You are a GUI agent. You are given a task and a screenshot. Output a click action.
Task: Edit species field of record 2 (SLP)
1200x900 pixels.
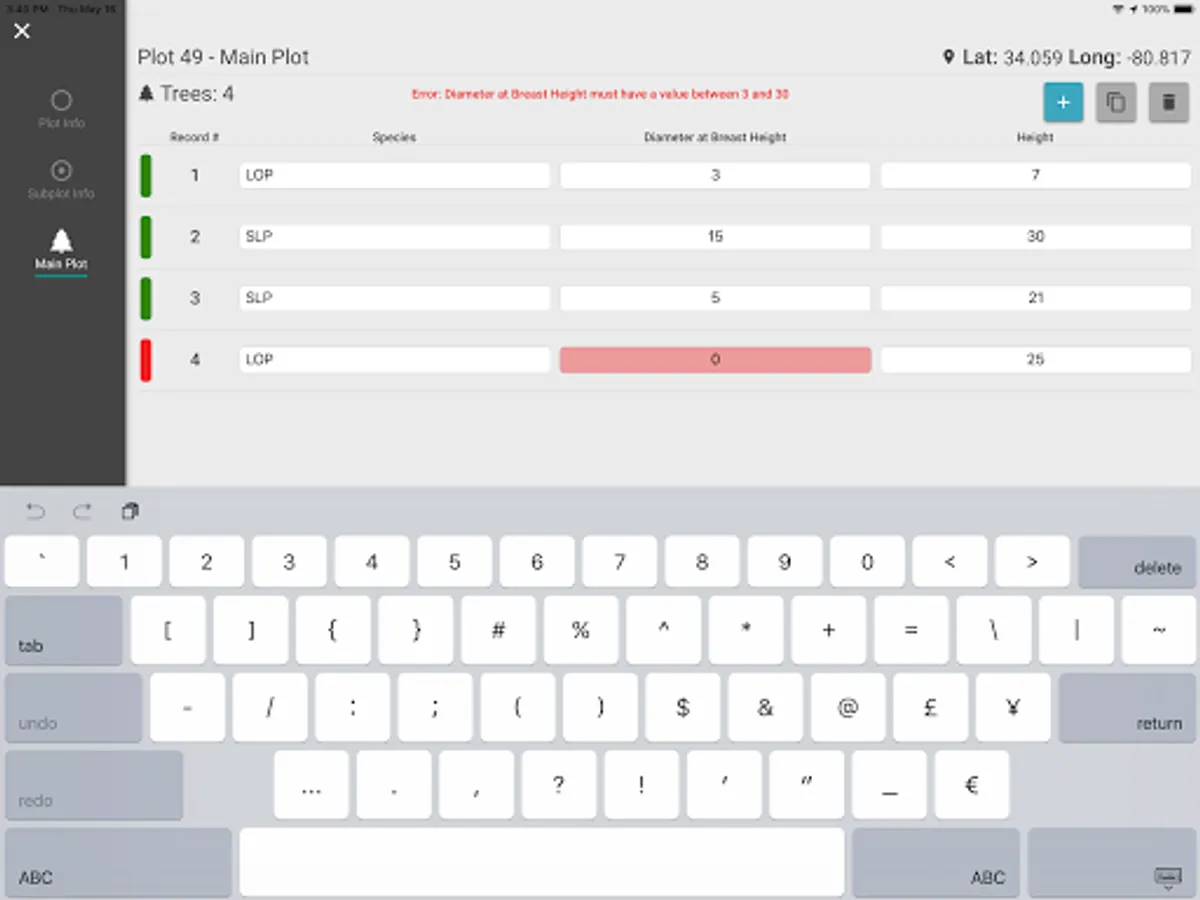pyautogui.click(x=395, y=237)
